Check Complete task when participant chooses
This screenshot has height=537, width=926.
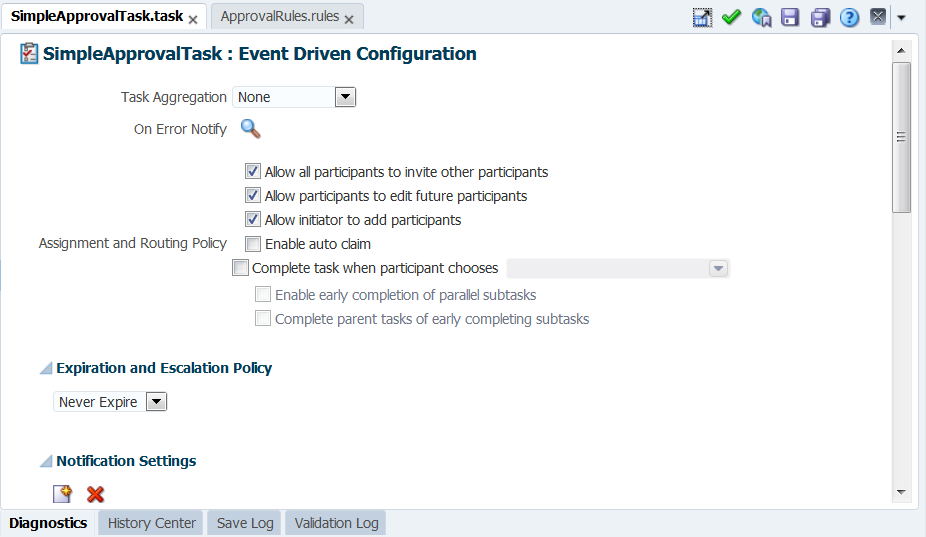[x=240, y=268]
